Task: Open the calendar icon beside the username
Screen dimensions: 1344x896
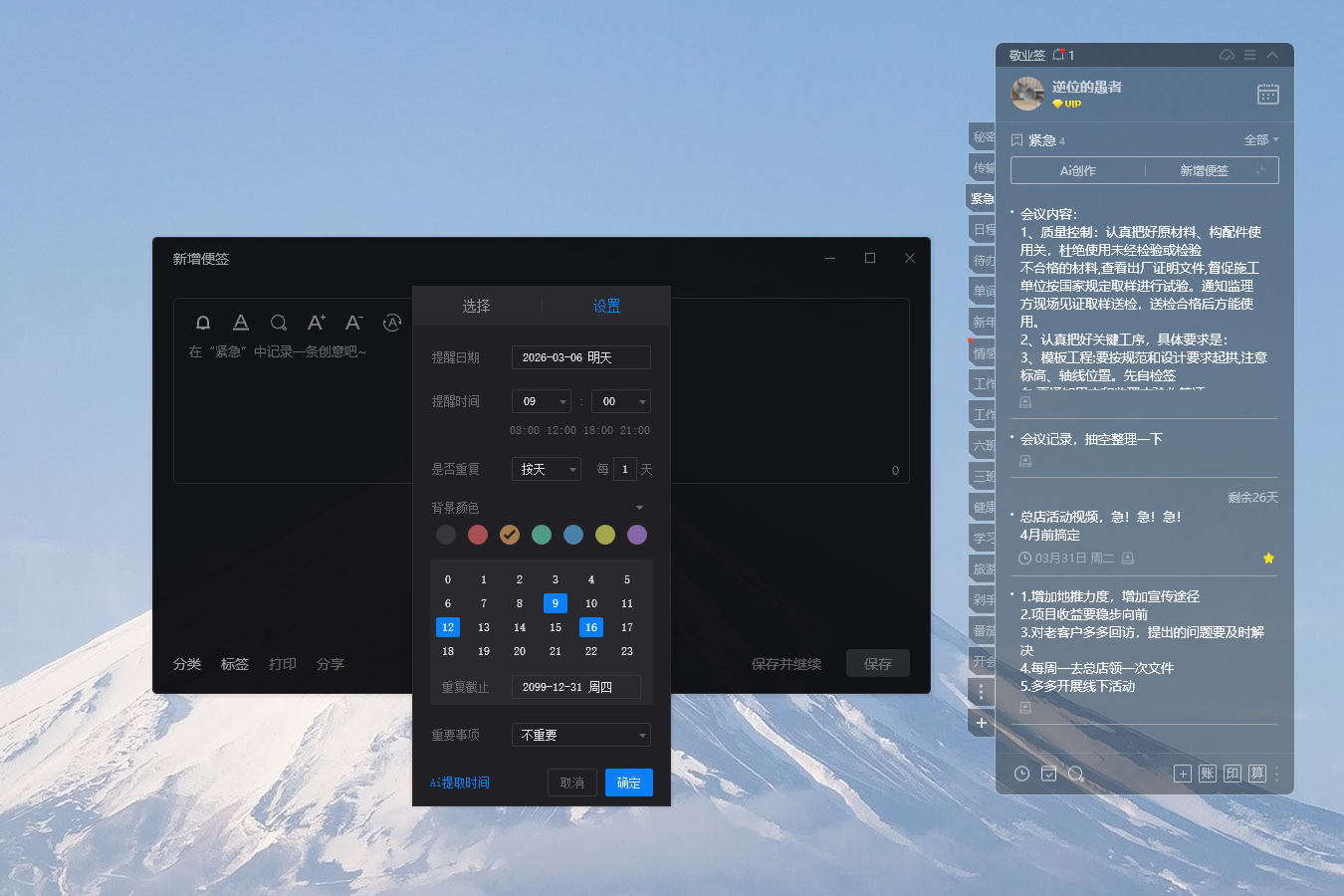Action: click(1267, 94)
